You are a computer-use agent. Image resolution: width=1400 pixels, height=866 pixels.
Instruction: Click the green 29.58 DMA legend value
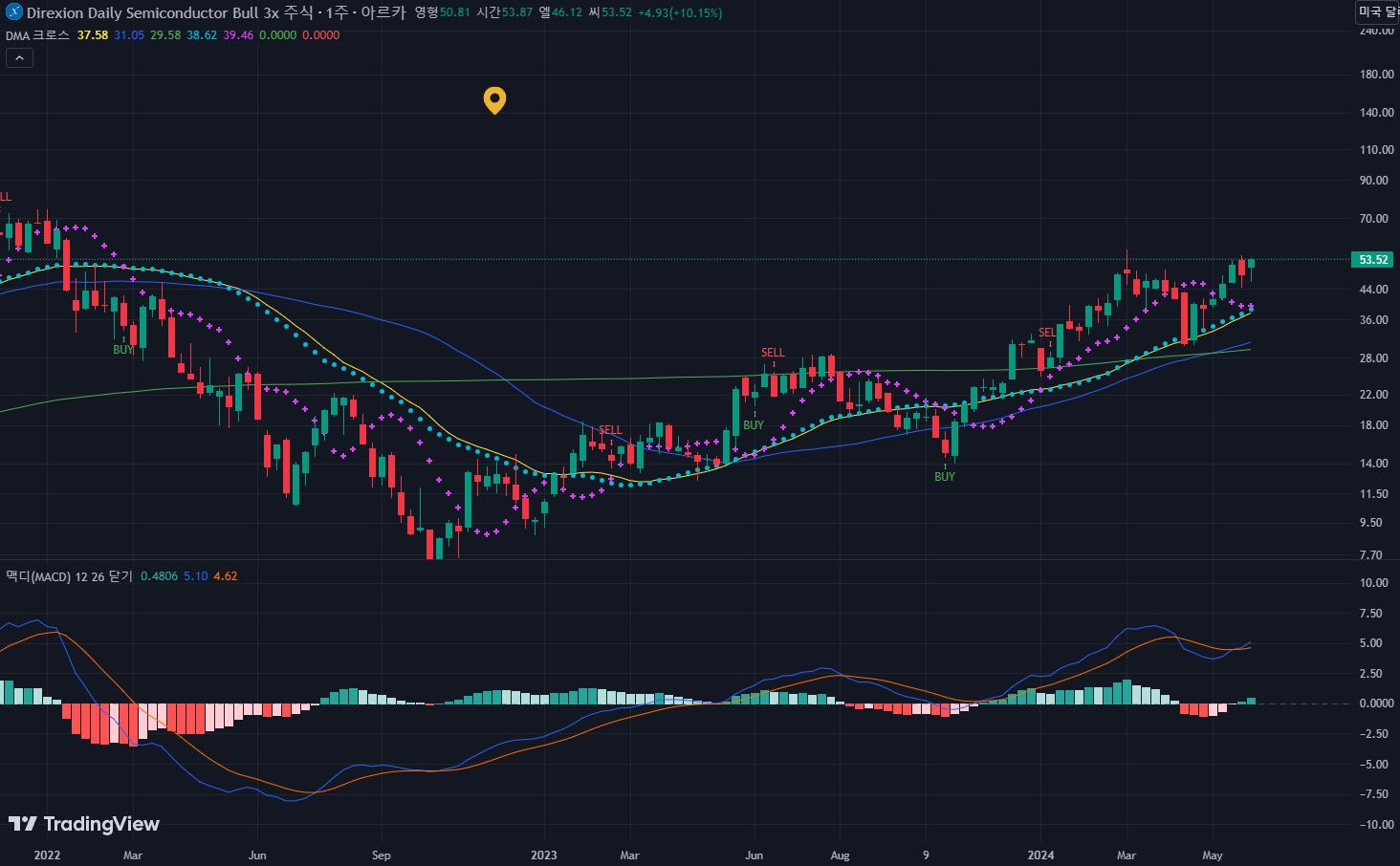tap(165, 35)
